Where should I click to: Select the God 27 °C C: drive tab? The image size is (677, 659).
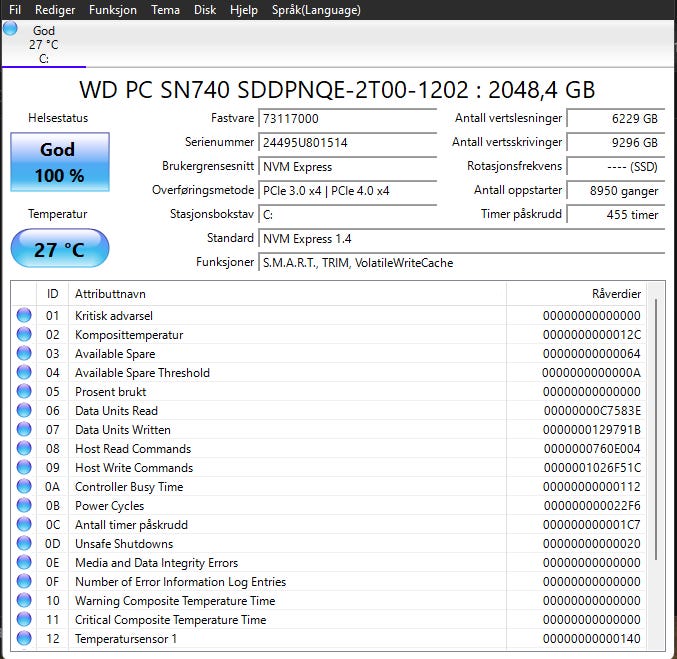[43, 45]
